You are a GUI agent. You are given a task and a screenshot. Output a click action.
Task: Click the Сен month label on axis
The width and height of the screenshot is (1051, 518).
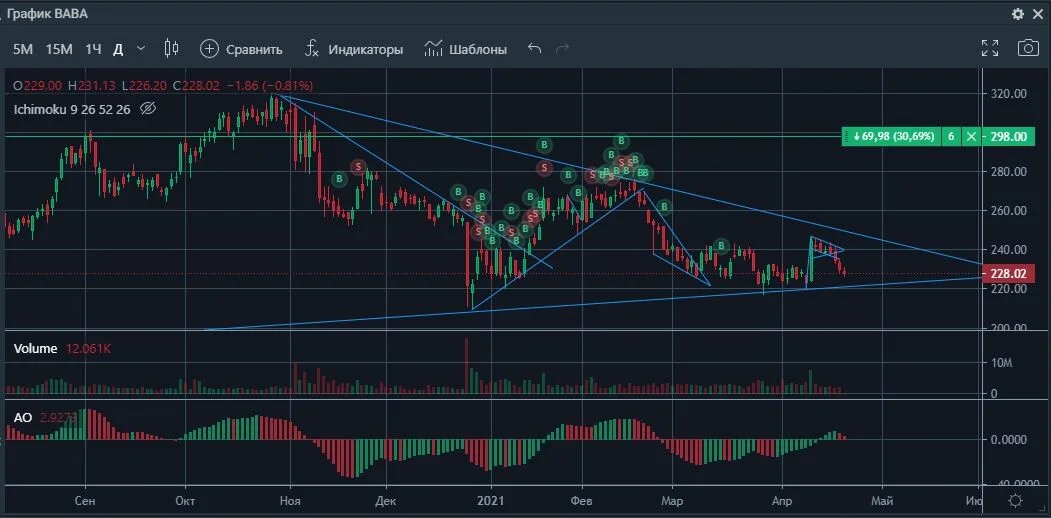tap(85, 501)
